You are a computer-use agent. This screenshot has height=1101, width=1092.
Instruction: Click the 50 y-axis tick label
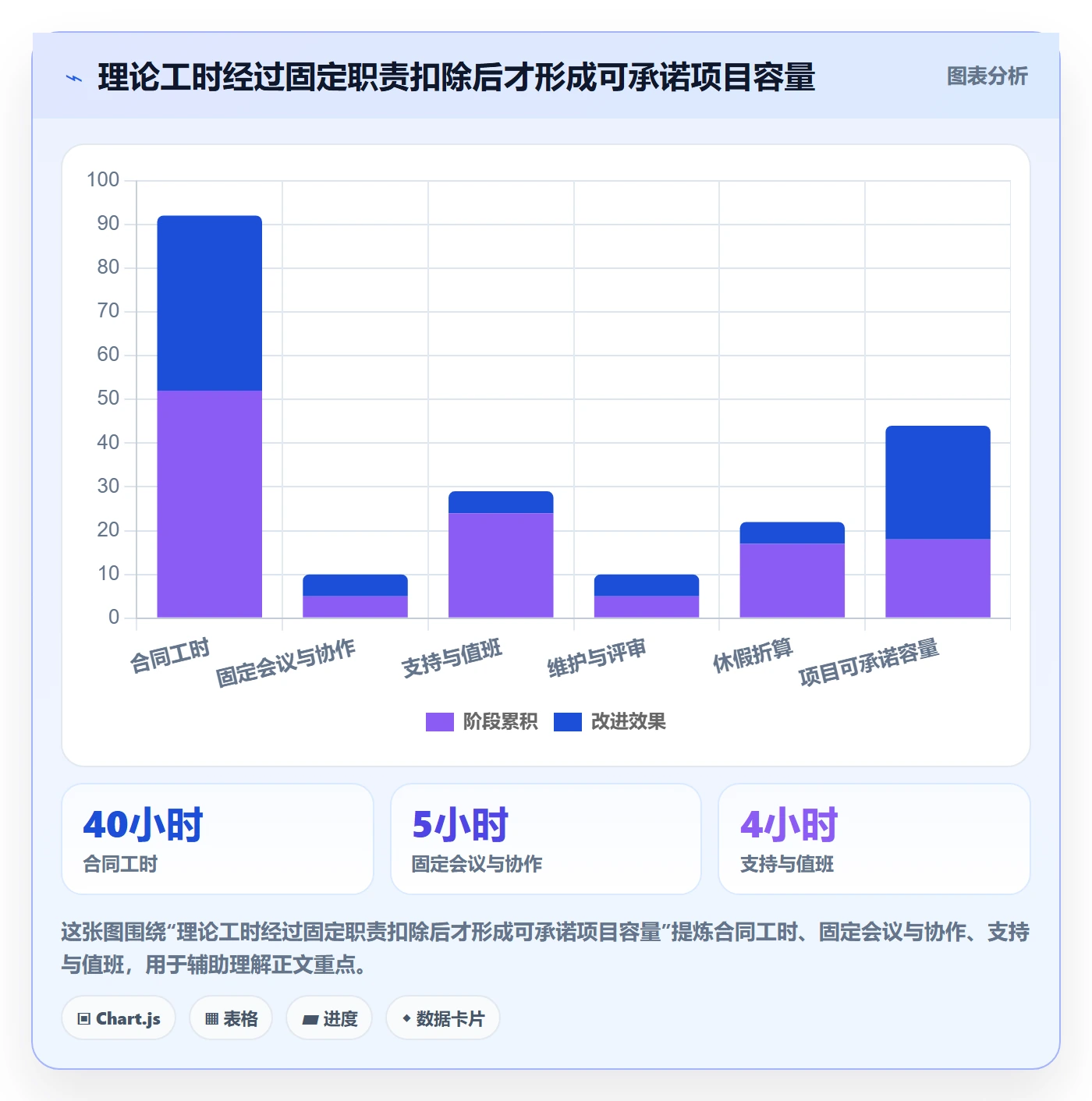108,398
